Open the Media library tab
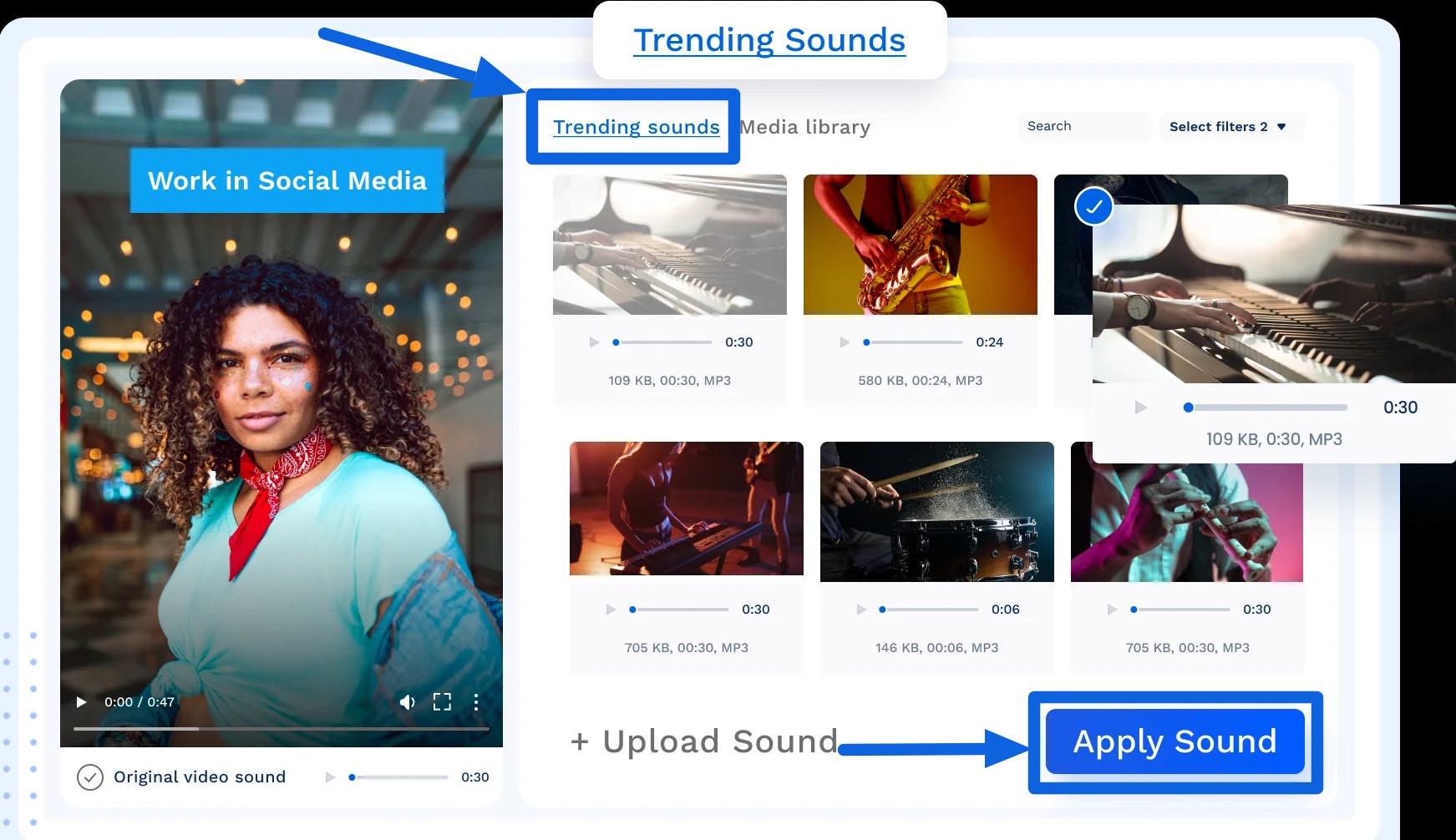The width and height of the screenshot is (1456, 840). pos(805,127)
